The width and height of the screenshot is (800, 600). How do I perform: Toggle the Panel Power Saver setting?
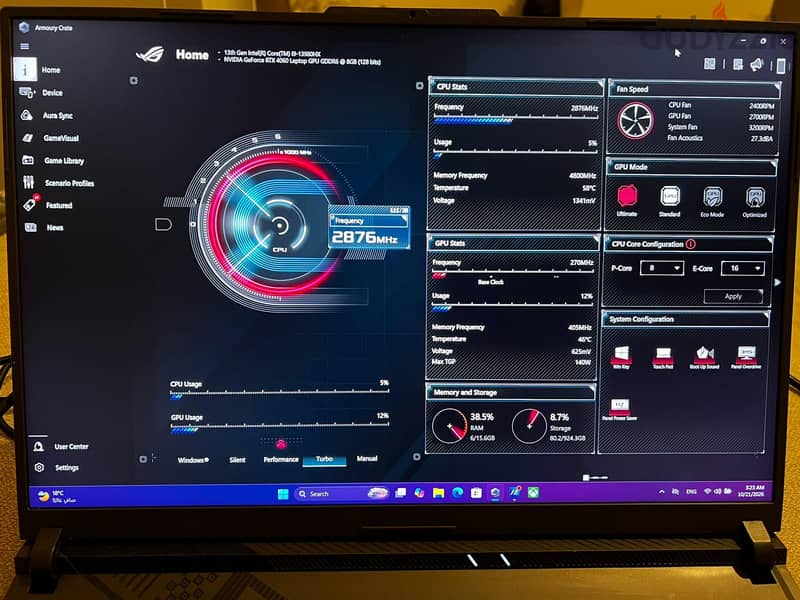click(619, 410)
